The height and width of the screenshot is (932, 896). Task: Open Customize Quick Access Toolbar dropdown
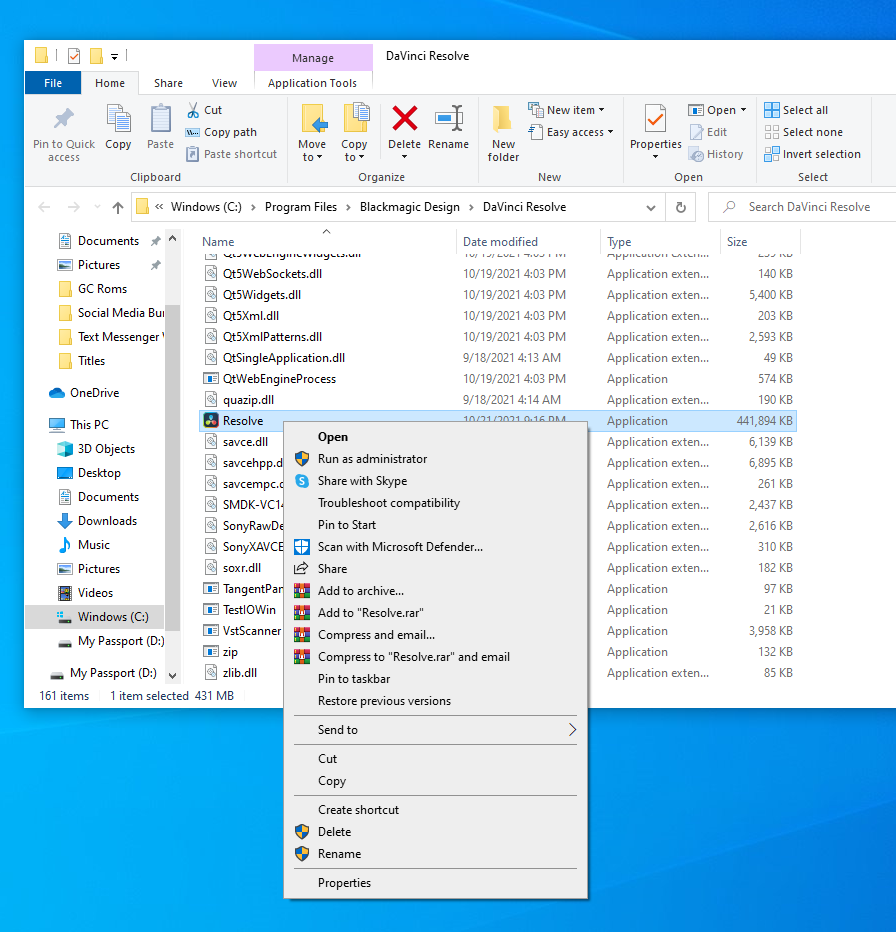click(x=115, y=57)
